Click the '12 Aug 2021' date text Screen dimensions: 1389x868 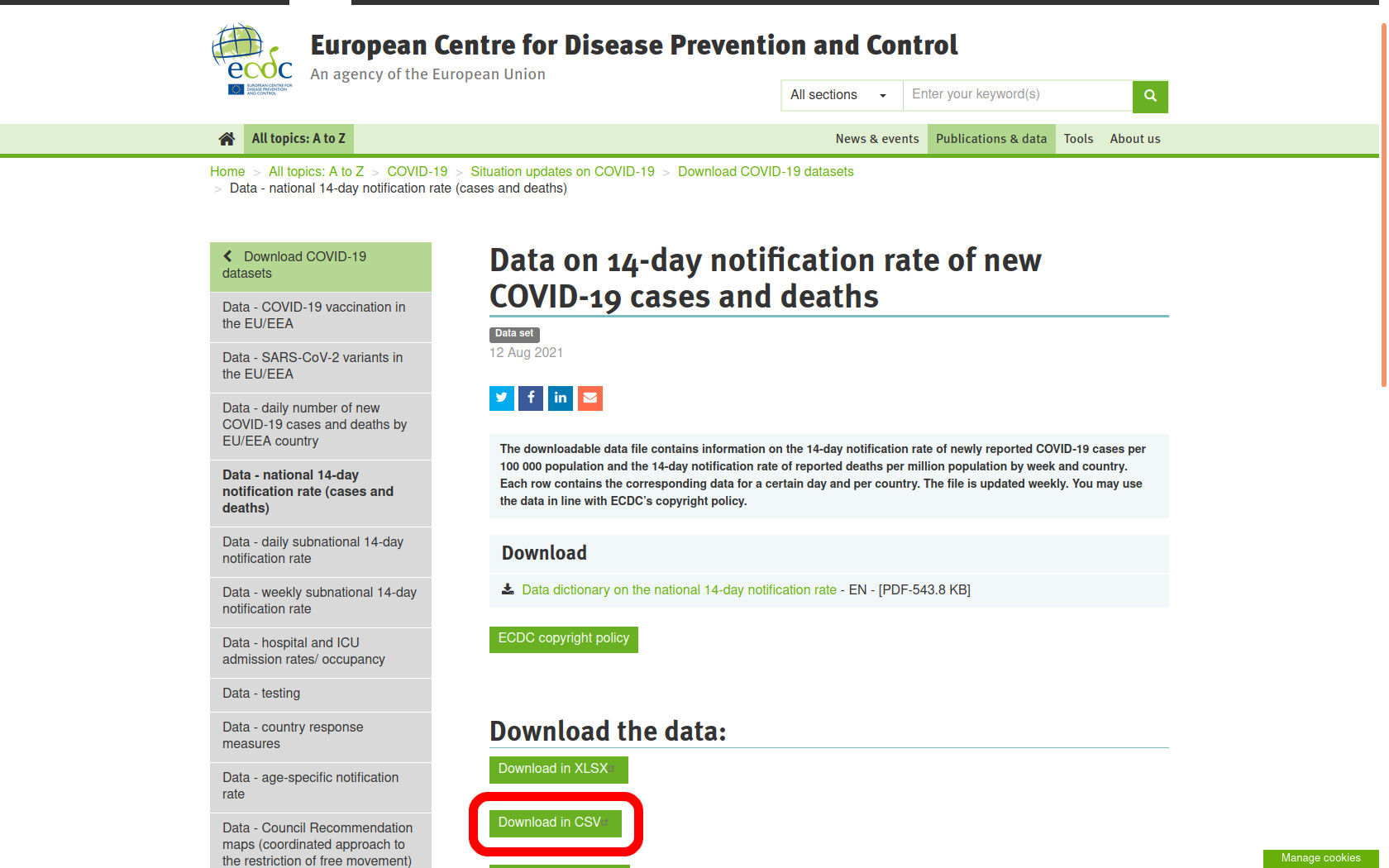(x=526, y=353)
